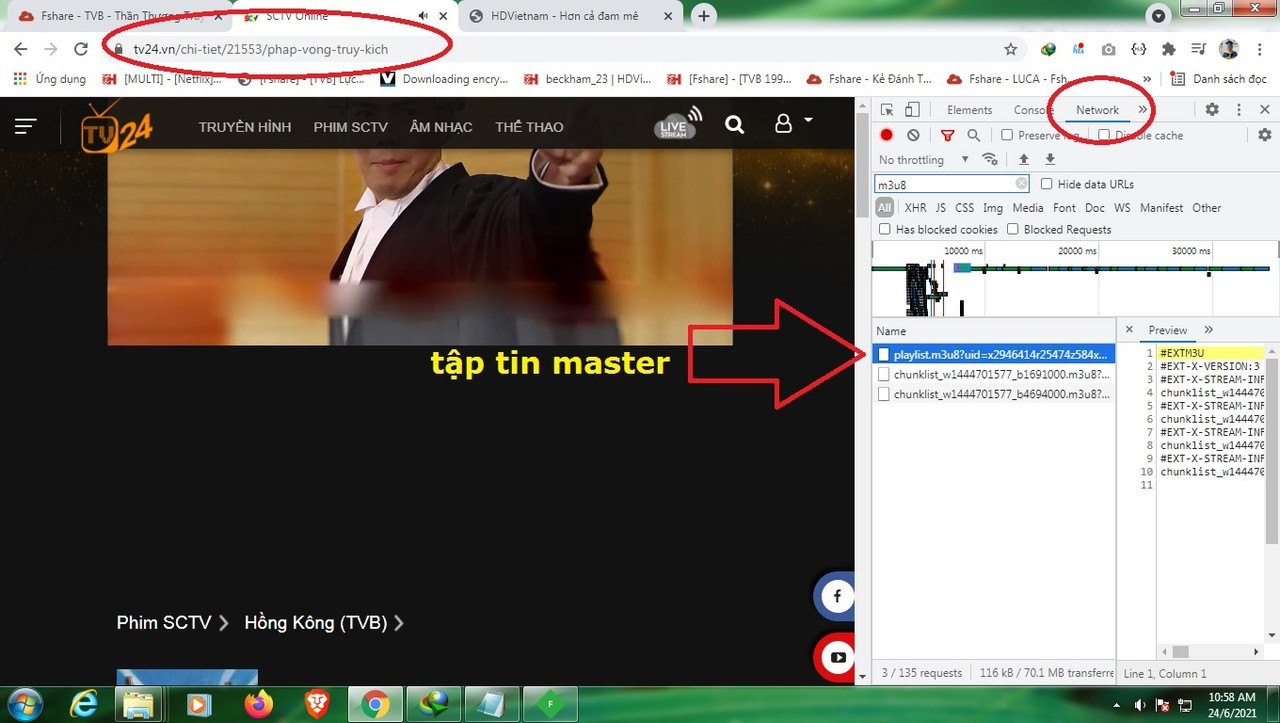The width and height of the screenshot is (1280, 723).
Task: Expand hidden bookmarks chevron
Action: 1146,79
